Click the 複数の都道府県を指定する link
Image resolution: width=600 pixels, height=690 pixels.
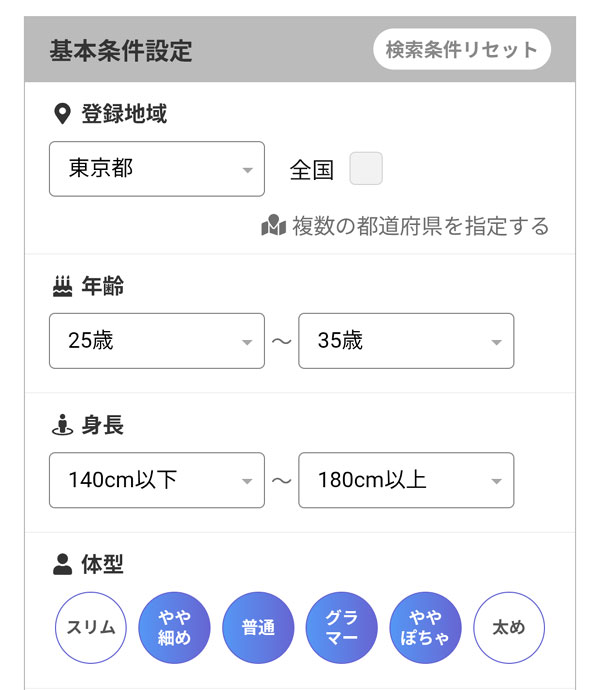420,226
